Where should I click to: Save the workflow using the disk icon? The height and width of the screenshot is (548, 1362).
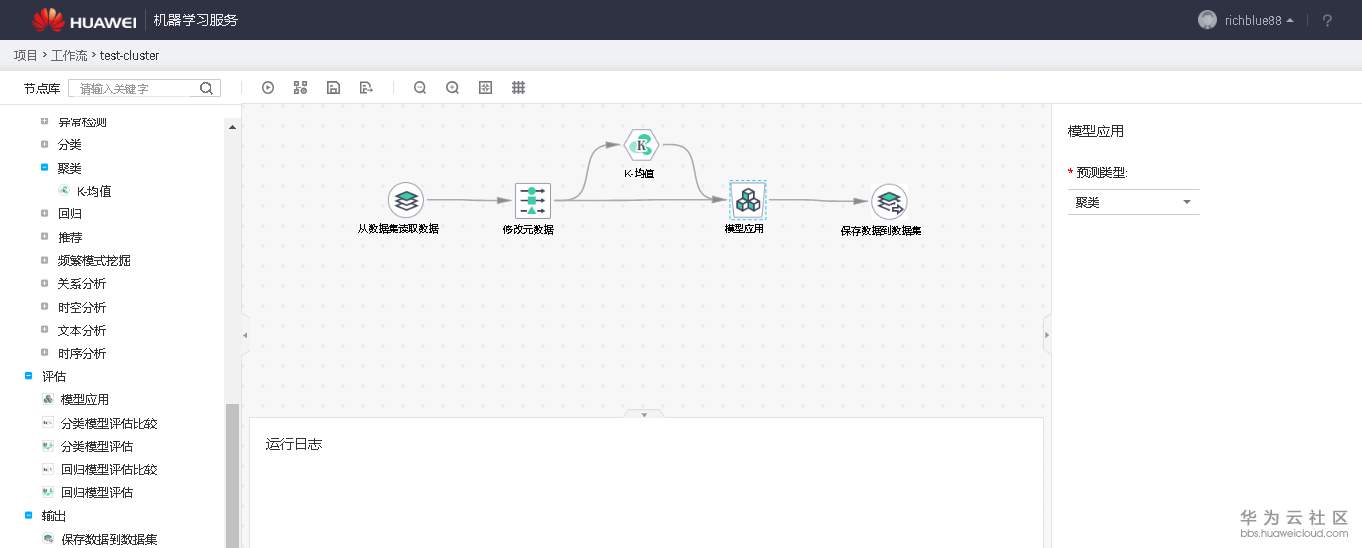pos(333,88)
